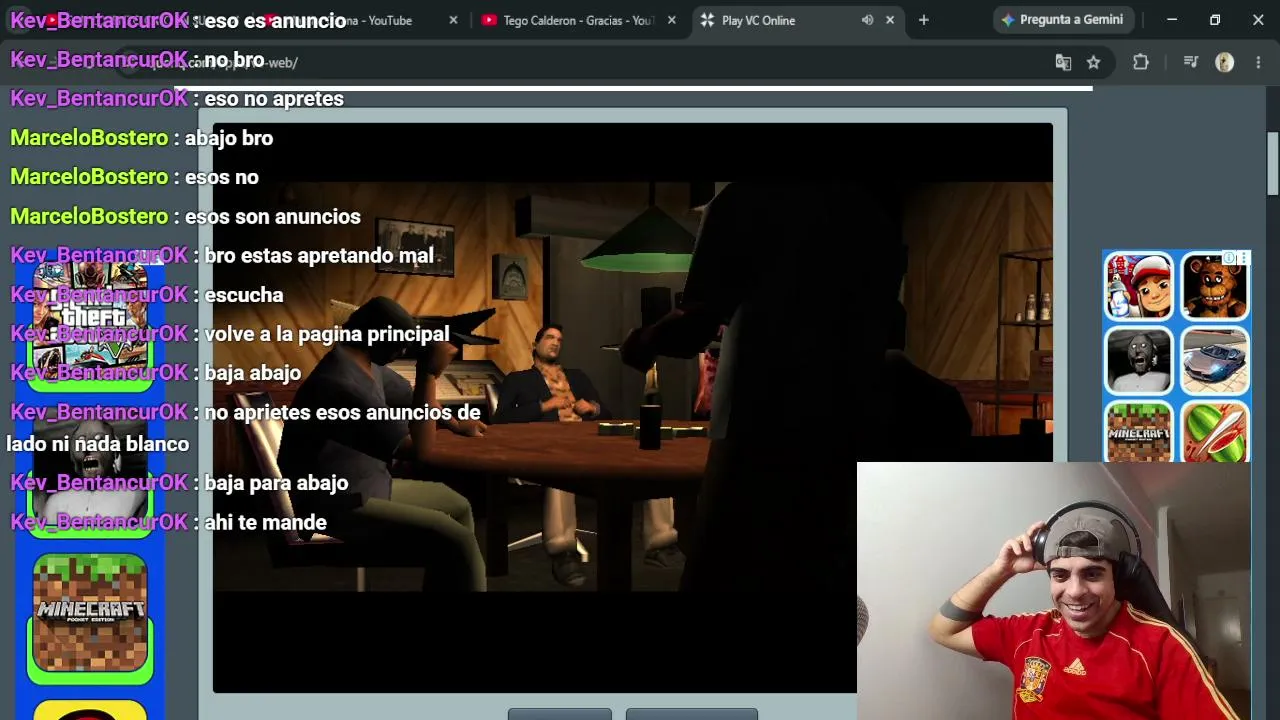Open the browser profile avatar

[1224, 62]
